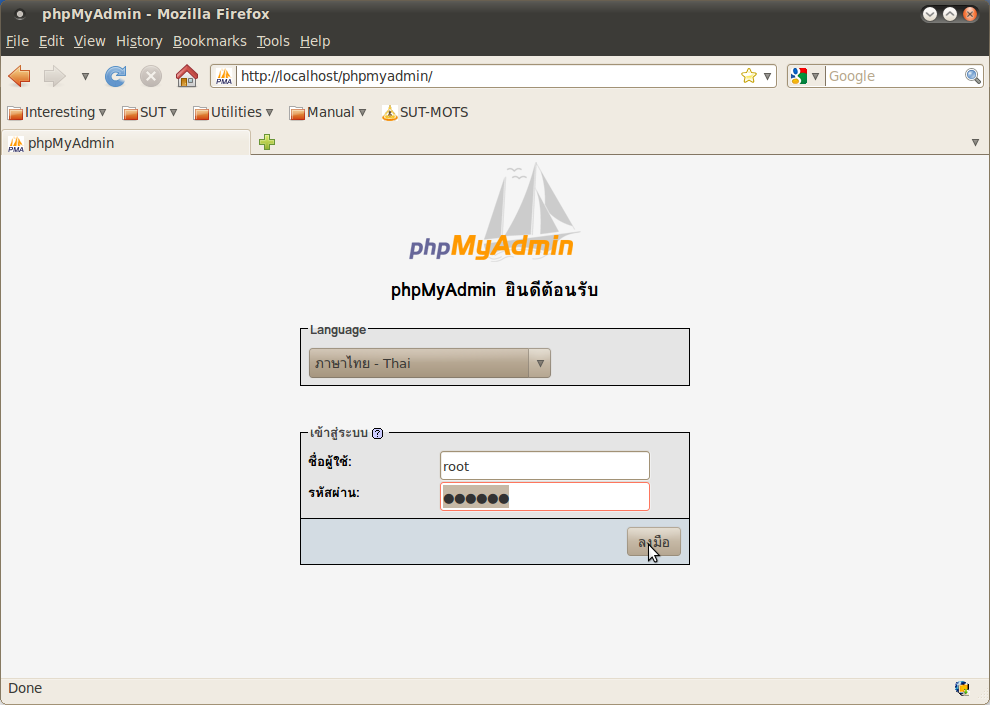The image size is (990, 705).
Task: Expand the Manual bookmarks folder
Action: coord(328,112)
